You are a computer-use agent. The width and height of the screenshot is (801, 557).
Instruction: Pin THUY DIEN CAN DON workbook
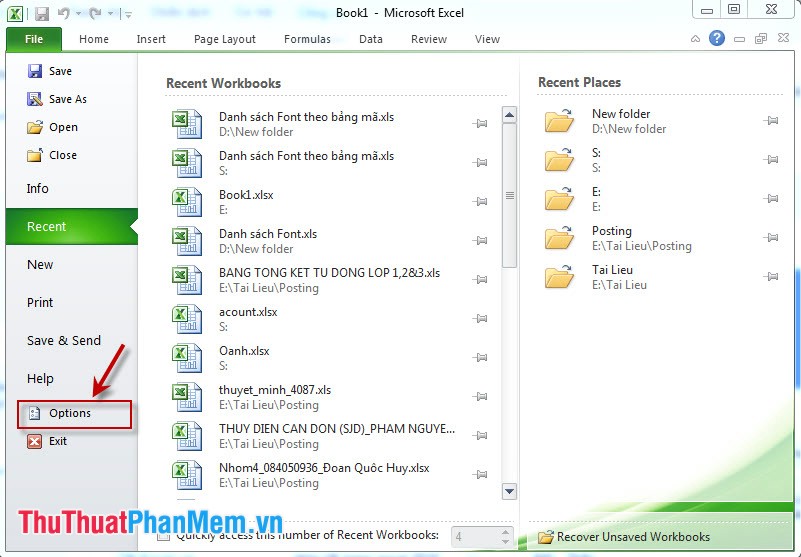480,436
